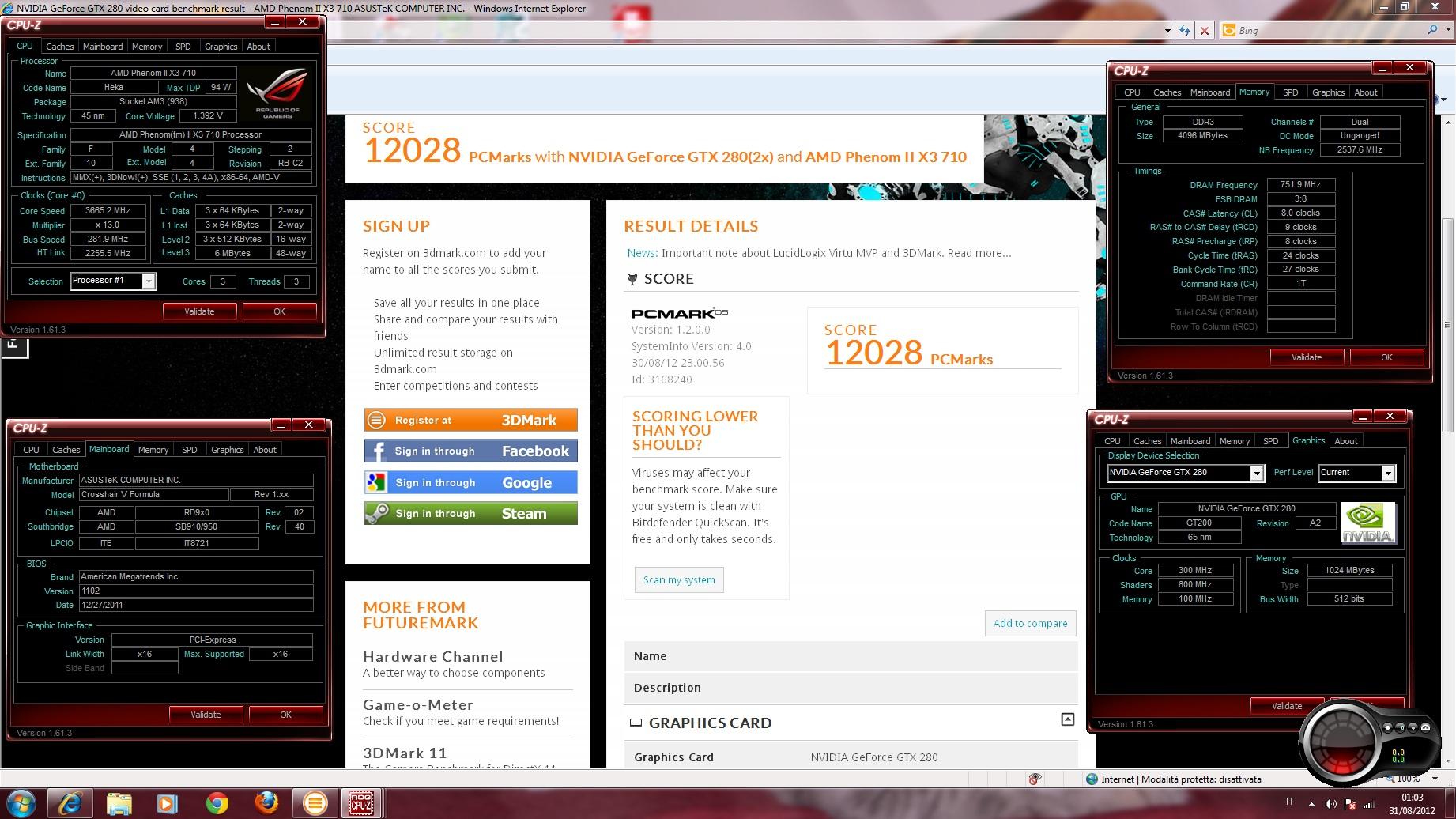Click the monitor icon beside GRAPHICS CARD

pyautogui.click(x=636, y=723)
